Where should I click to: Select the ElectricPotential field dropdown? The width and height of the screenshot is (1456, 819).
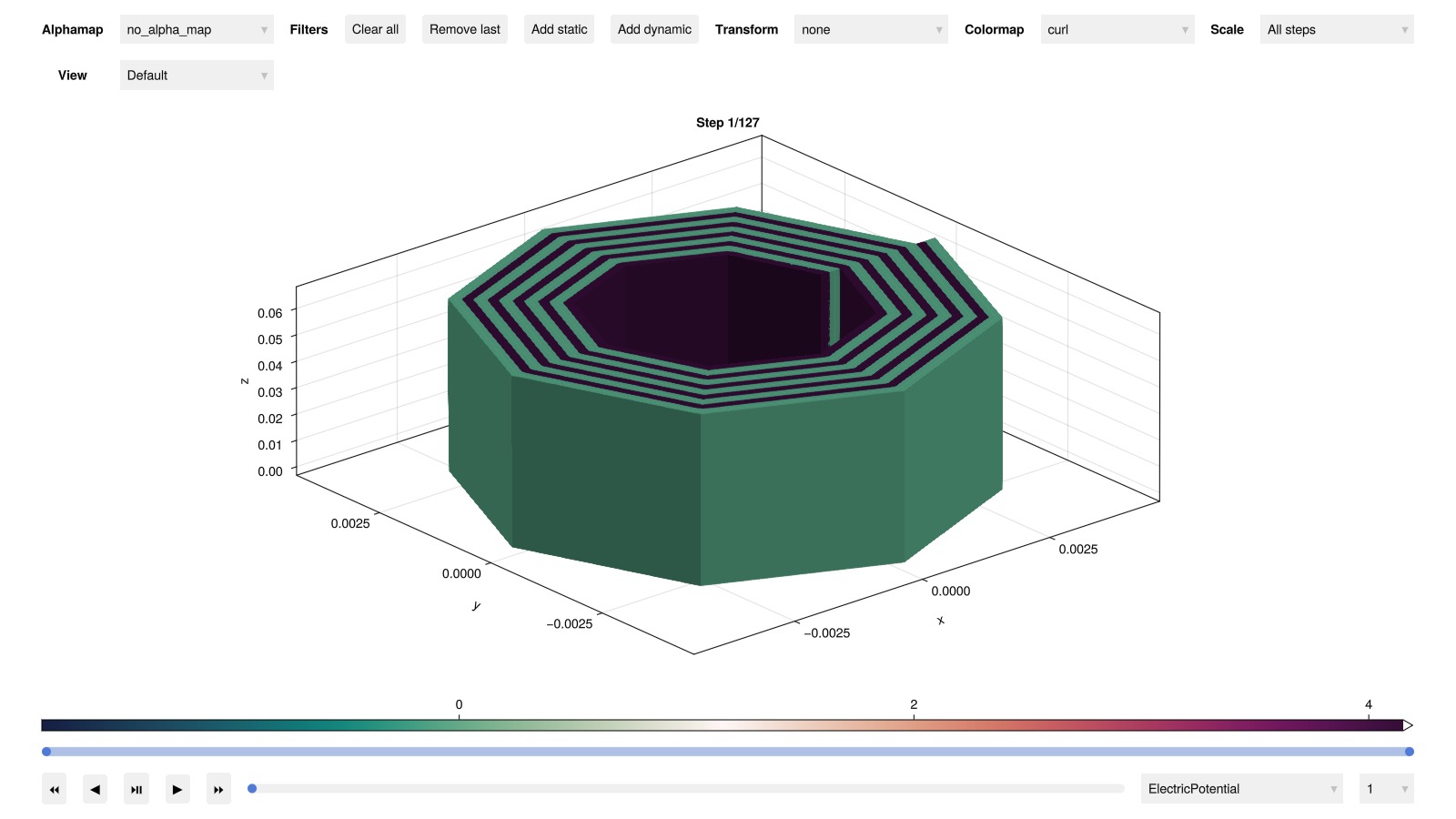pos(1241,789)
